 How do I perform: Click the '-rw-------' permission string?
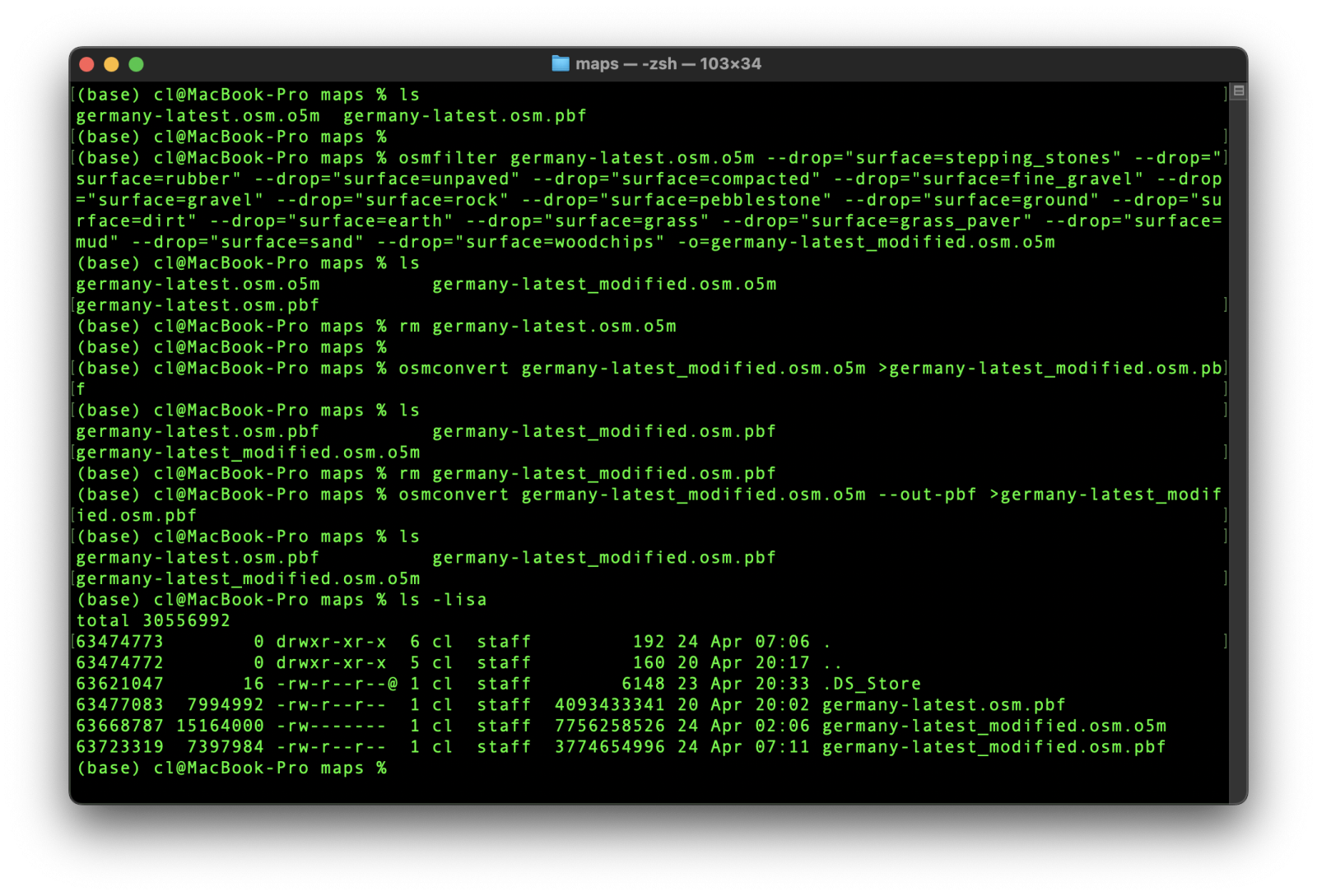click(331, 727)
